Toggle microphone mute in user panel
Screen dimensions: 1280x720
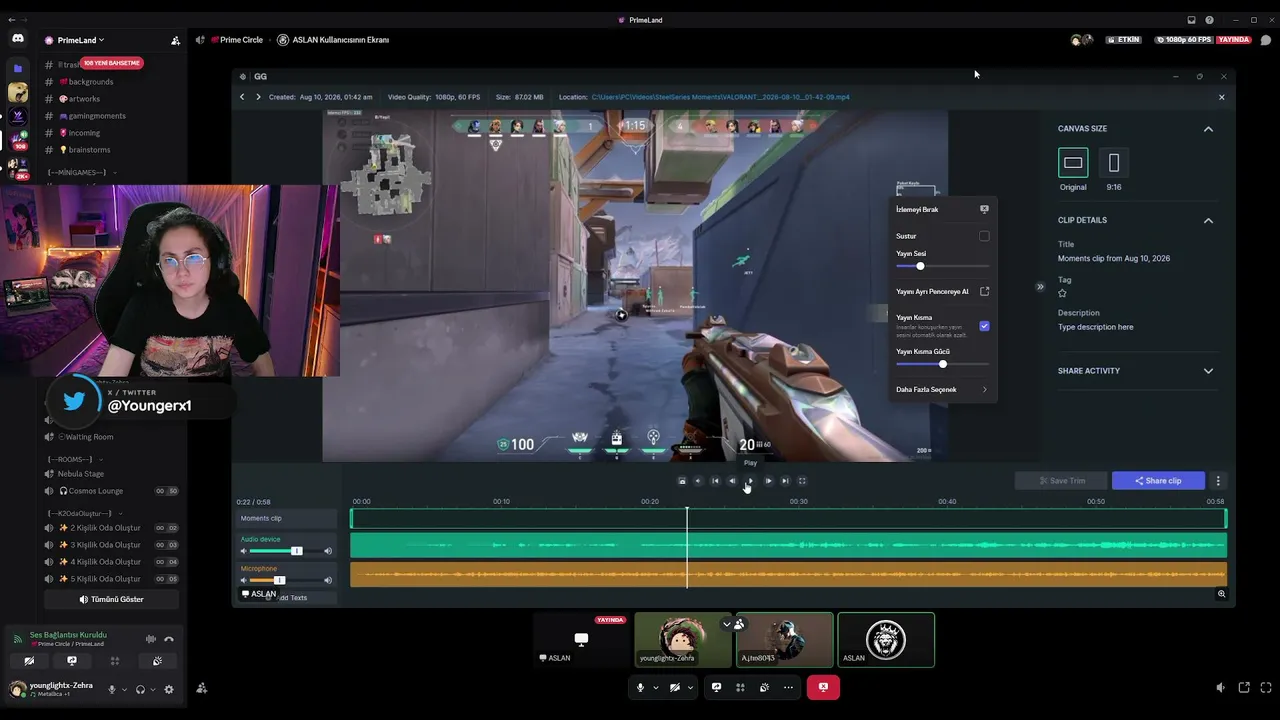point(112,689)
